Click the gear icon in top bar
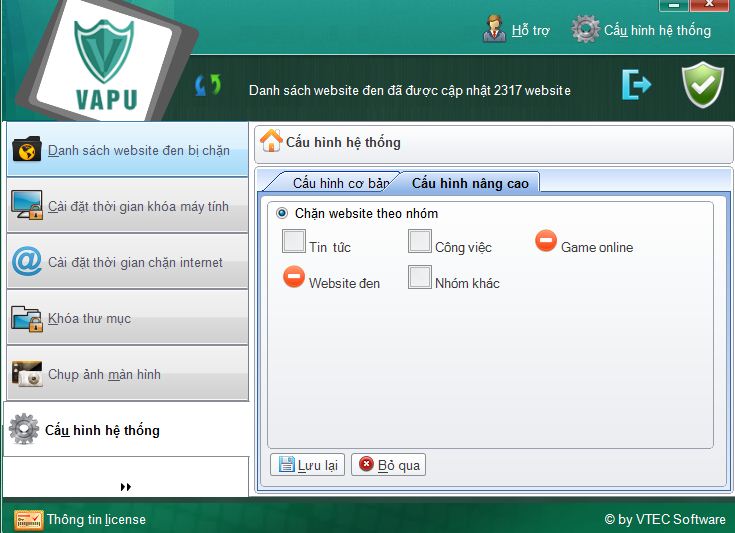This screenshot has height=533, width=735. [585, 29]
